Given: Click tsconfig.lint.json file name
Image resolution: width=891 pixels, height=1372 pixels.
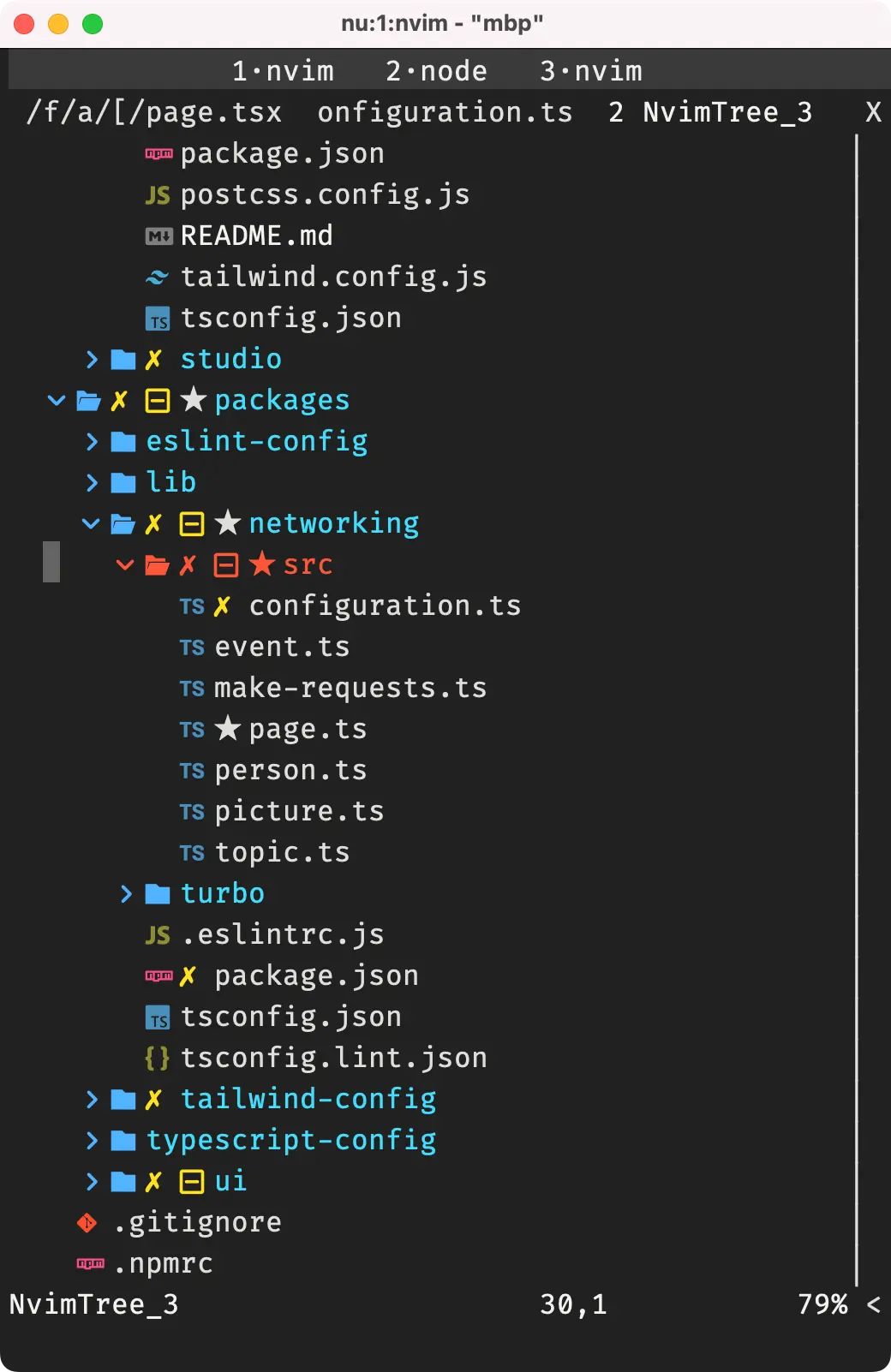Looking at the screenshot, I should tap(333, 1058).
